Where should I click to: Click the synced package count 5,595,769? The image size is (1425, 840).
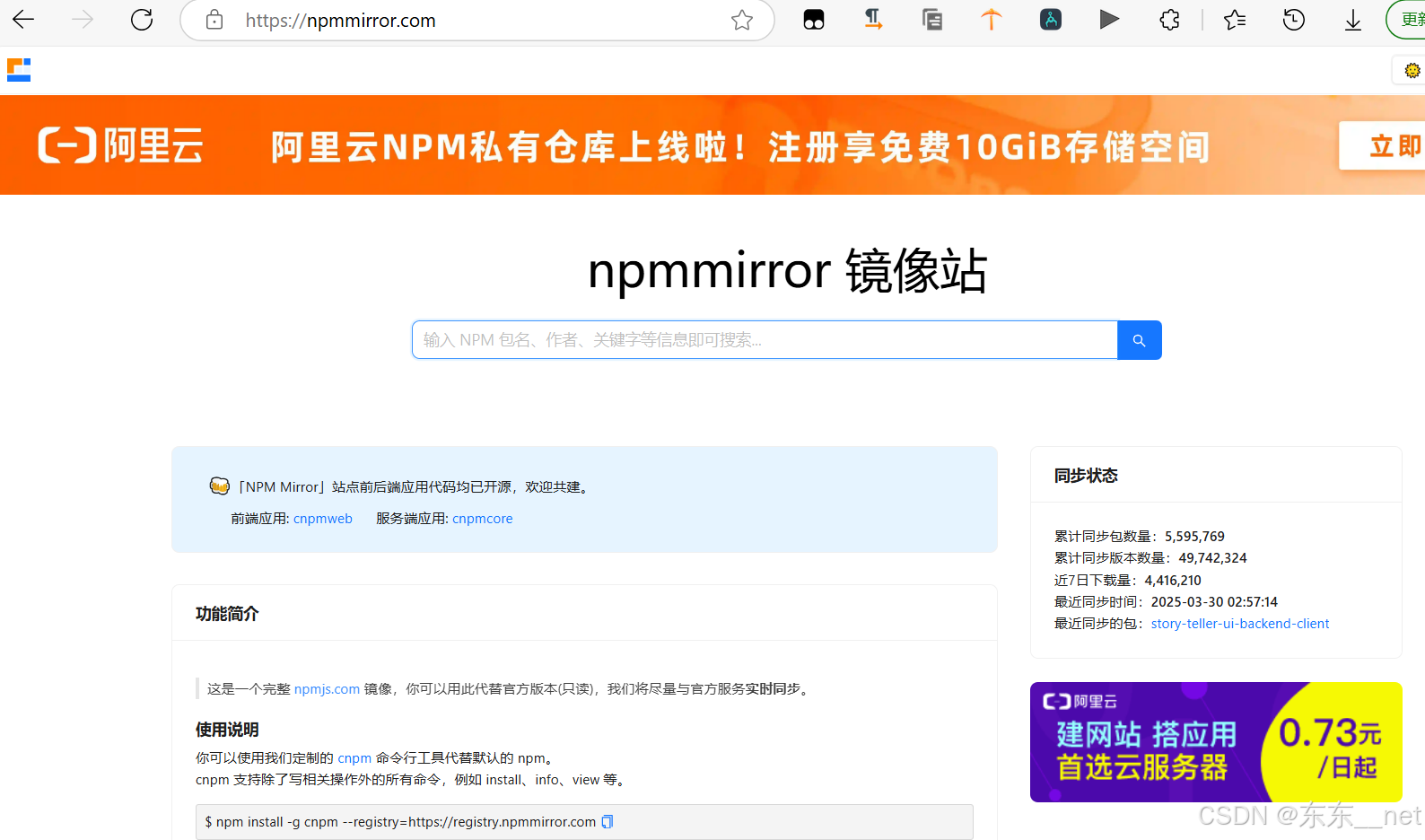click(x=1194, y=537)
